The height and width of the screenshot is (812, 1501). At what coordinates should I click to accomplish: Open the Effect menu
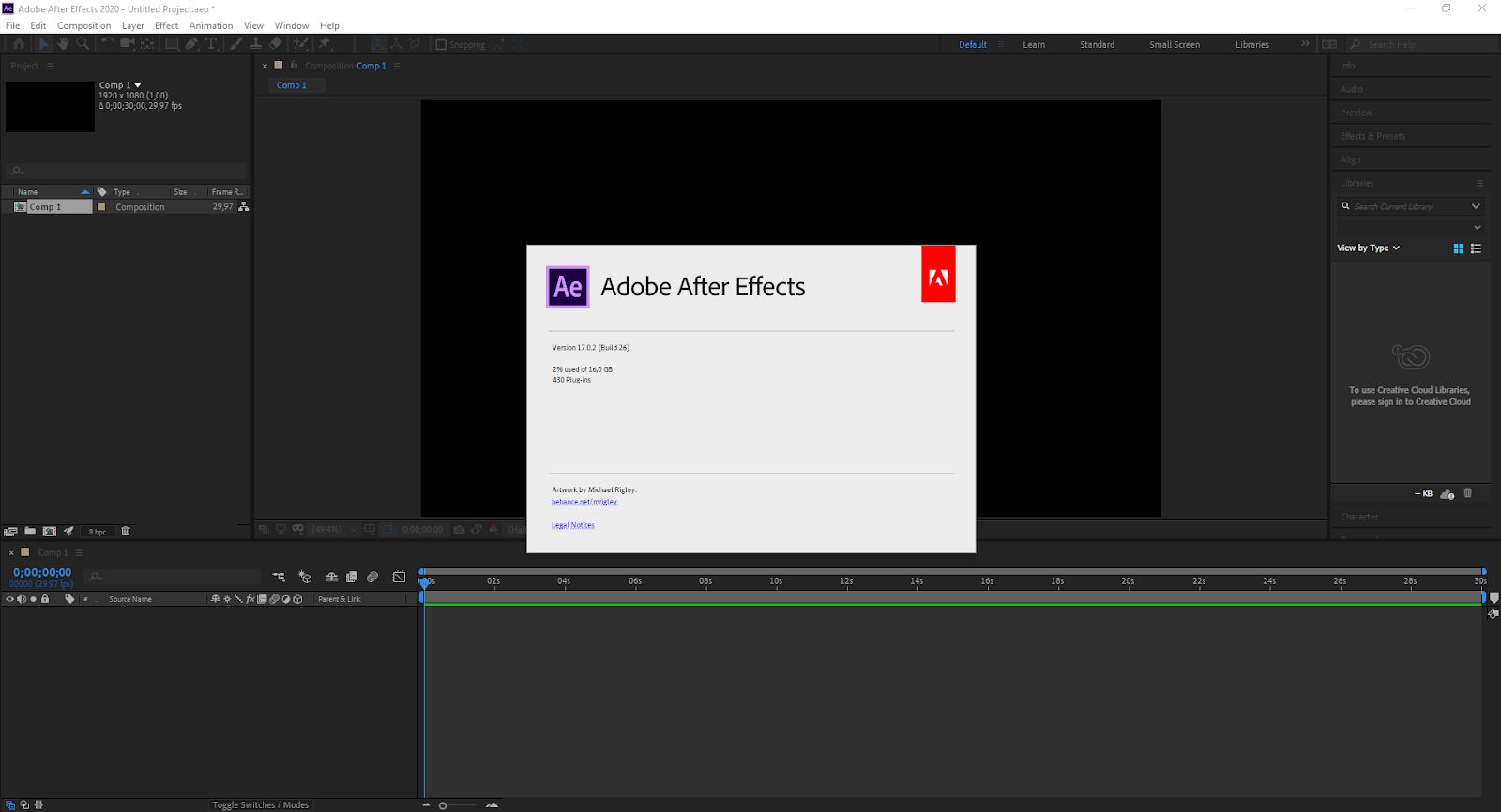click(166, 25)
